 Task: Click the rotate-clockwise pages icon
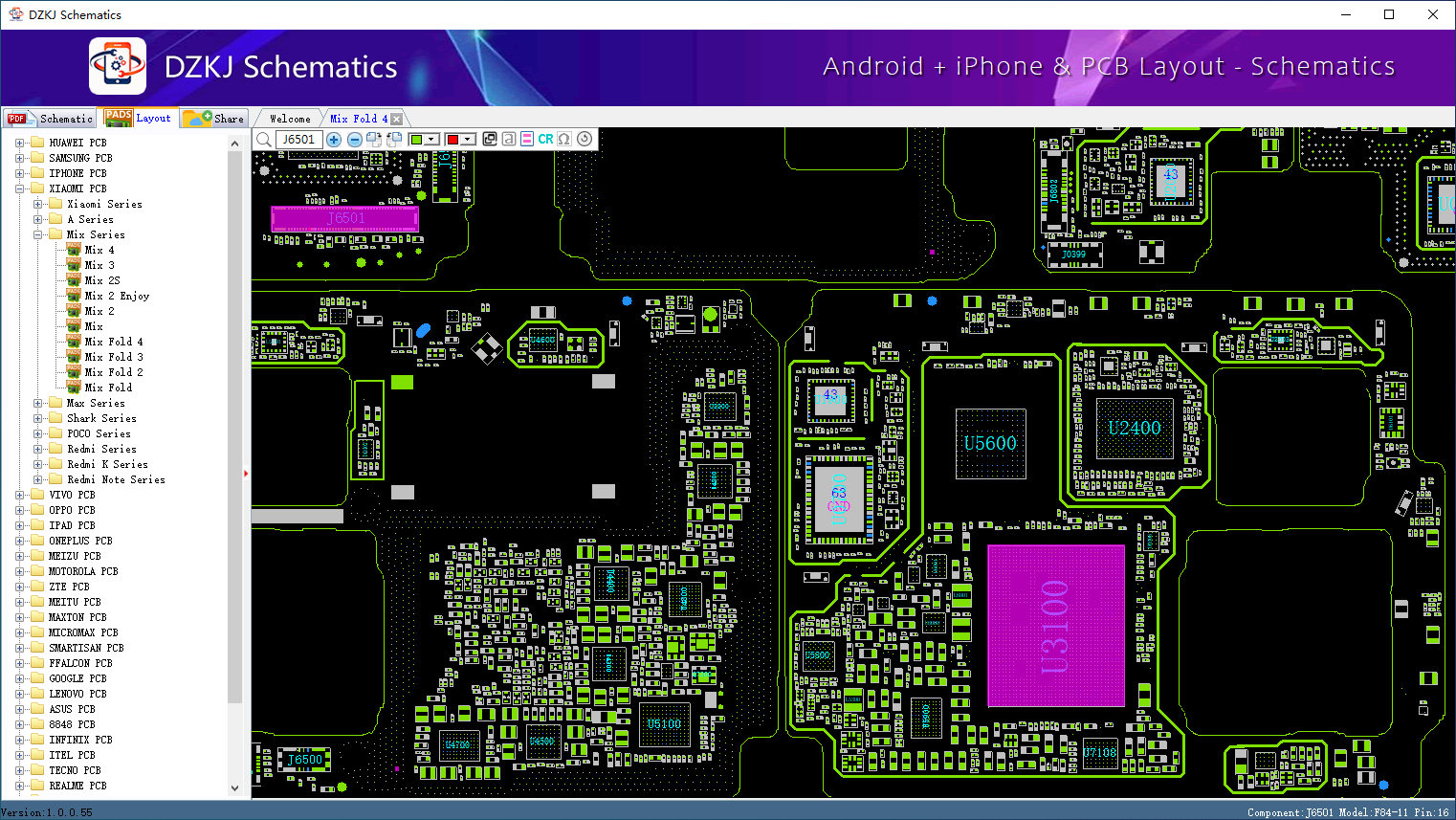click(374, 140)
